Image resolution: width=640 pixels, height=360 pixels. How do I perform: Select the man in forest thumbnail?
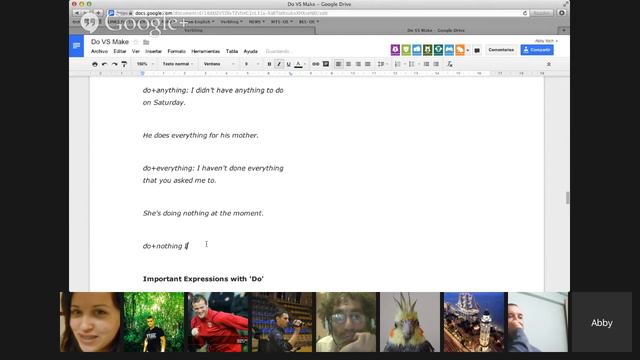pyautogui.click(x=154, y=322)
